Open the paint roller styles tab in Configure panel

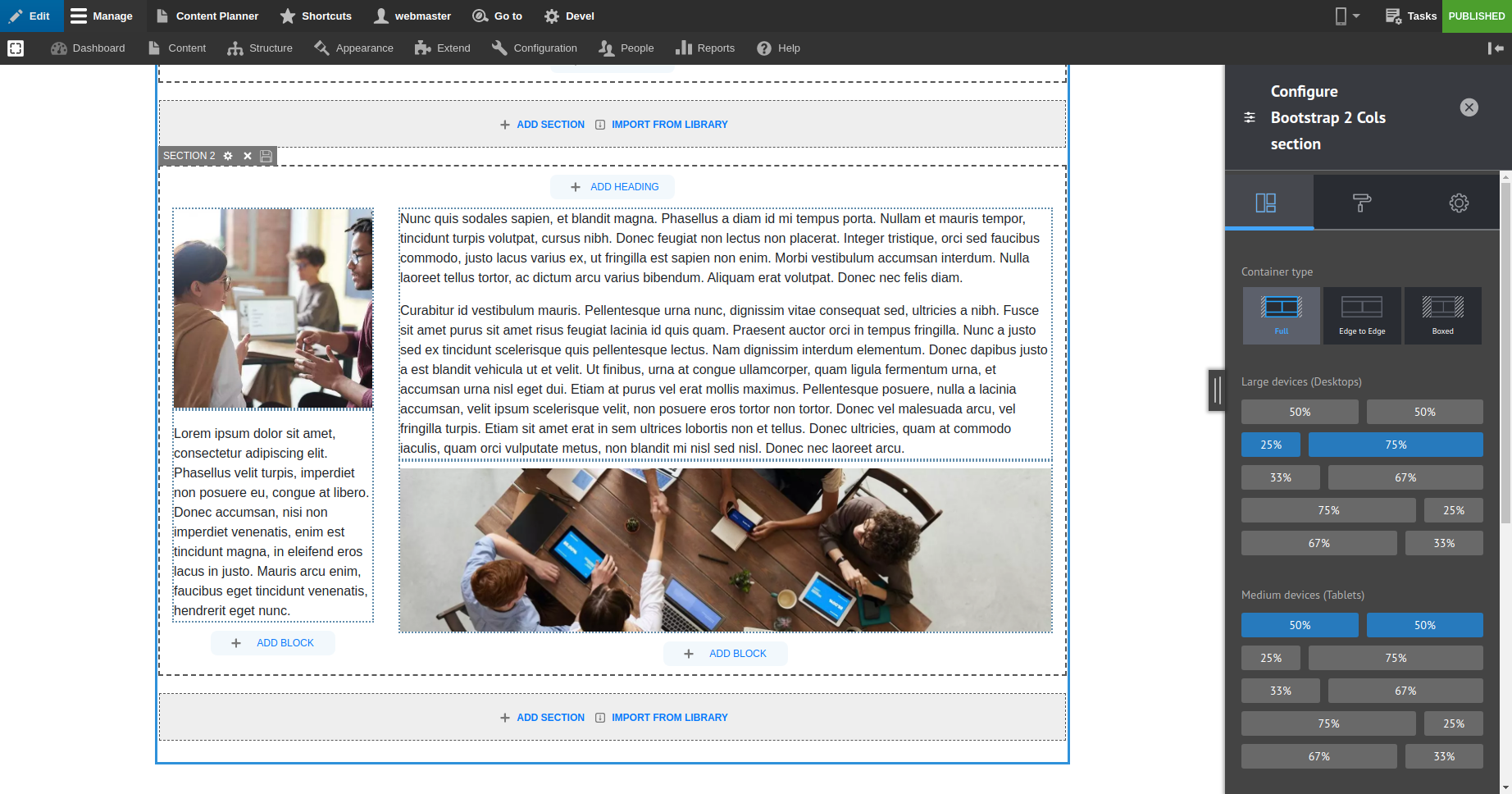(1361, 202)
